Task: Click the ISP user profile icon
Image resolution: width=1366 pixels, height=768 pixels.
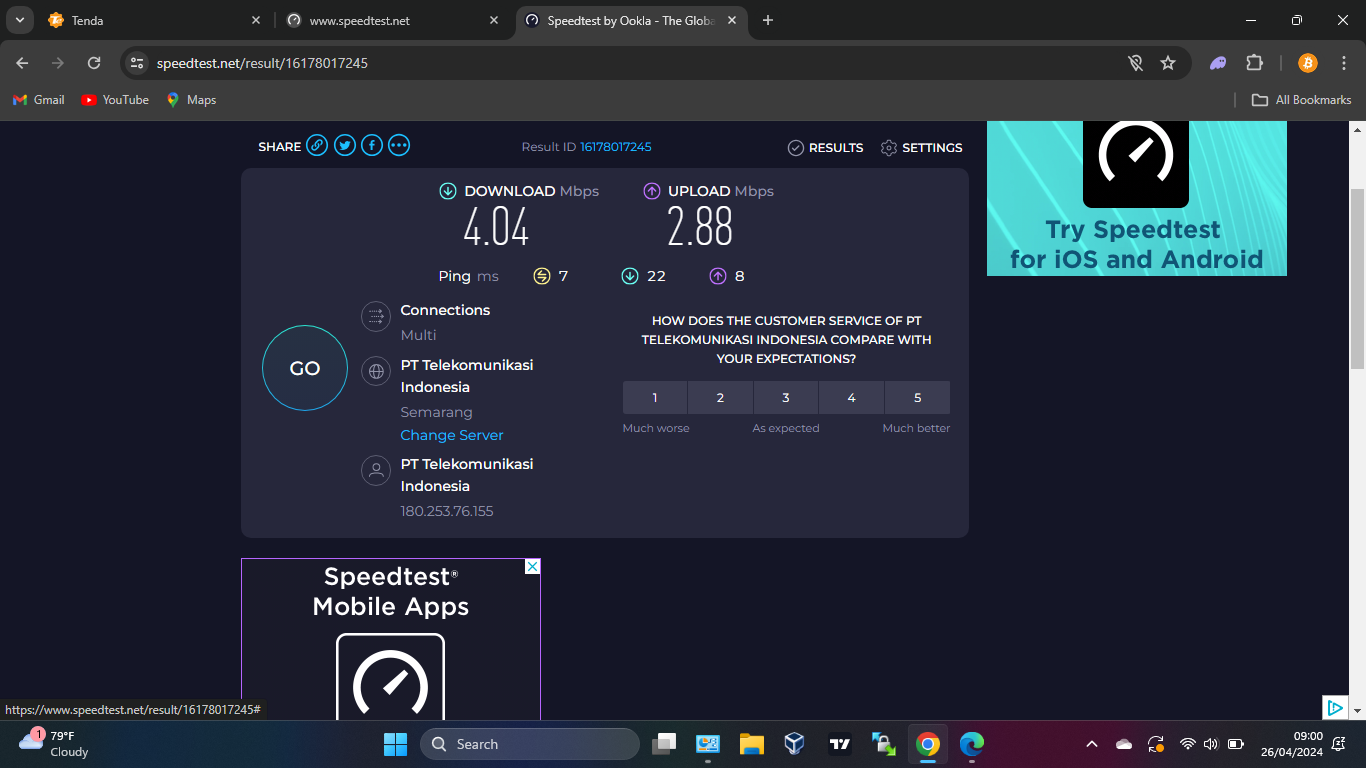Action: click(376, 470)
